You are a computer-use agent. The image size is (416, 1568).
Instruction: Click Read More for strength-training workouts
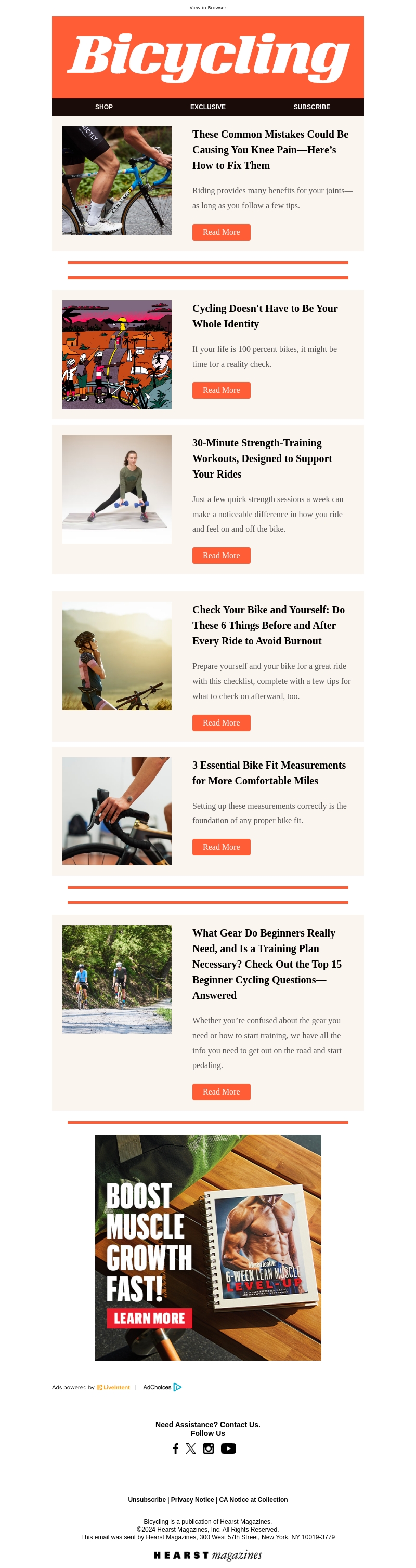[x=221, y=555]
